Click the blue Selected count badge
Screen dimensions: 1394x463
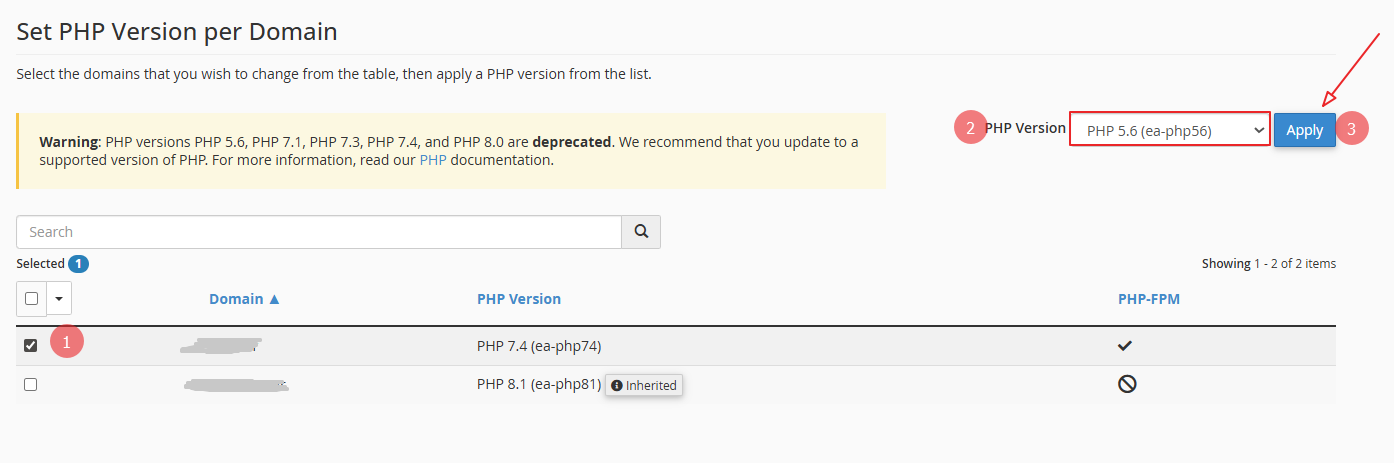pyautogui.click(x=79, y=264)
